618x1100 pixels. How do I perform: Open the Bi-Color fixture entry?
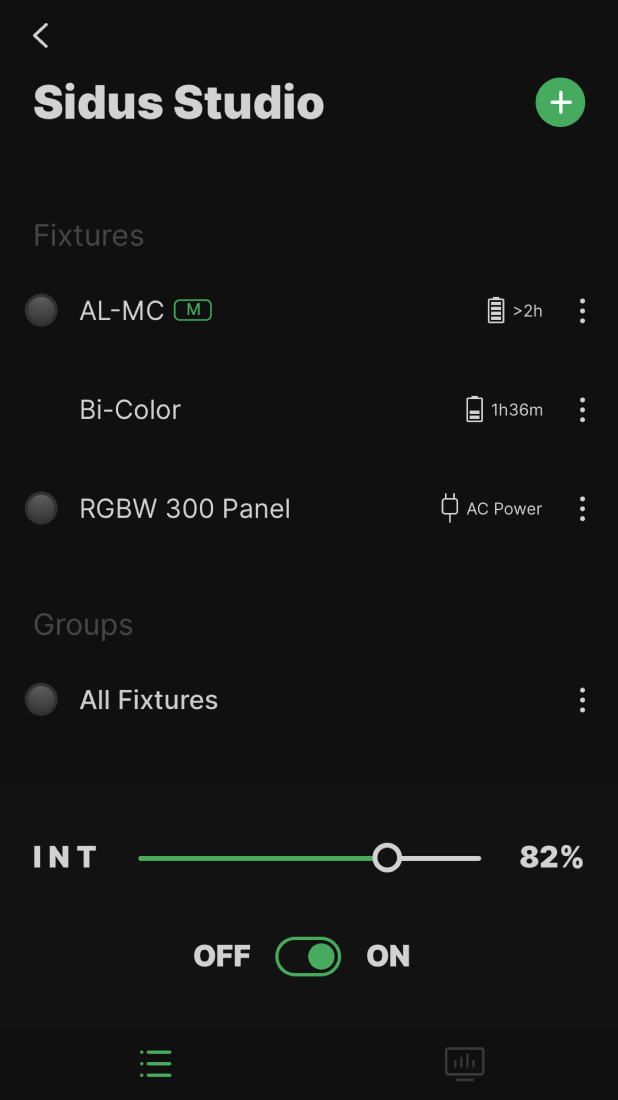130,410
